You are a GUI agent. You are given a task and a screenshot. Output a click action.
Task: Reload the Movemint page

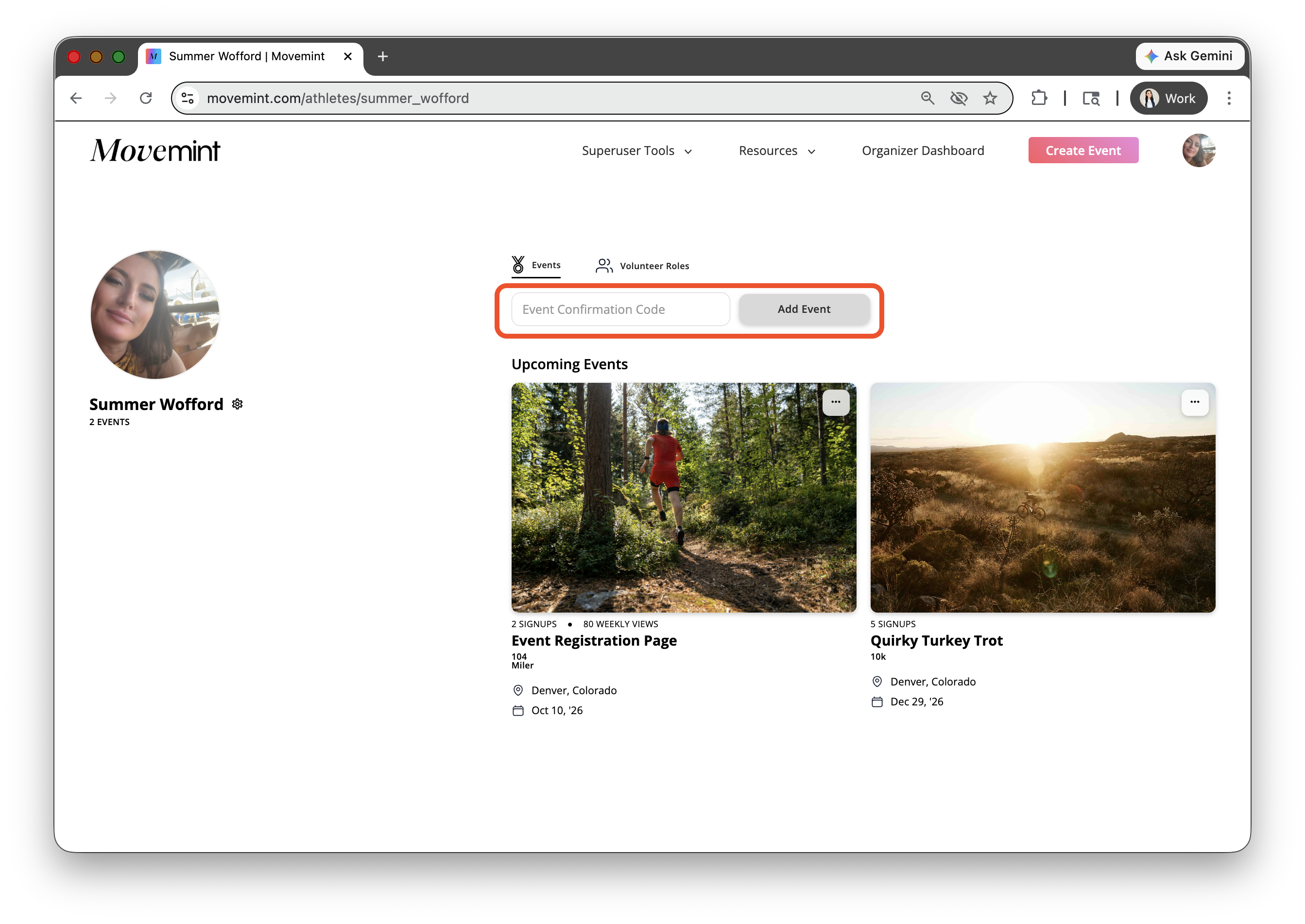146,99
